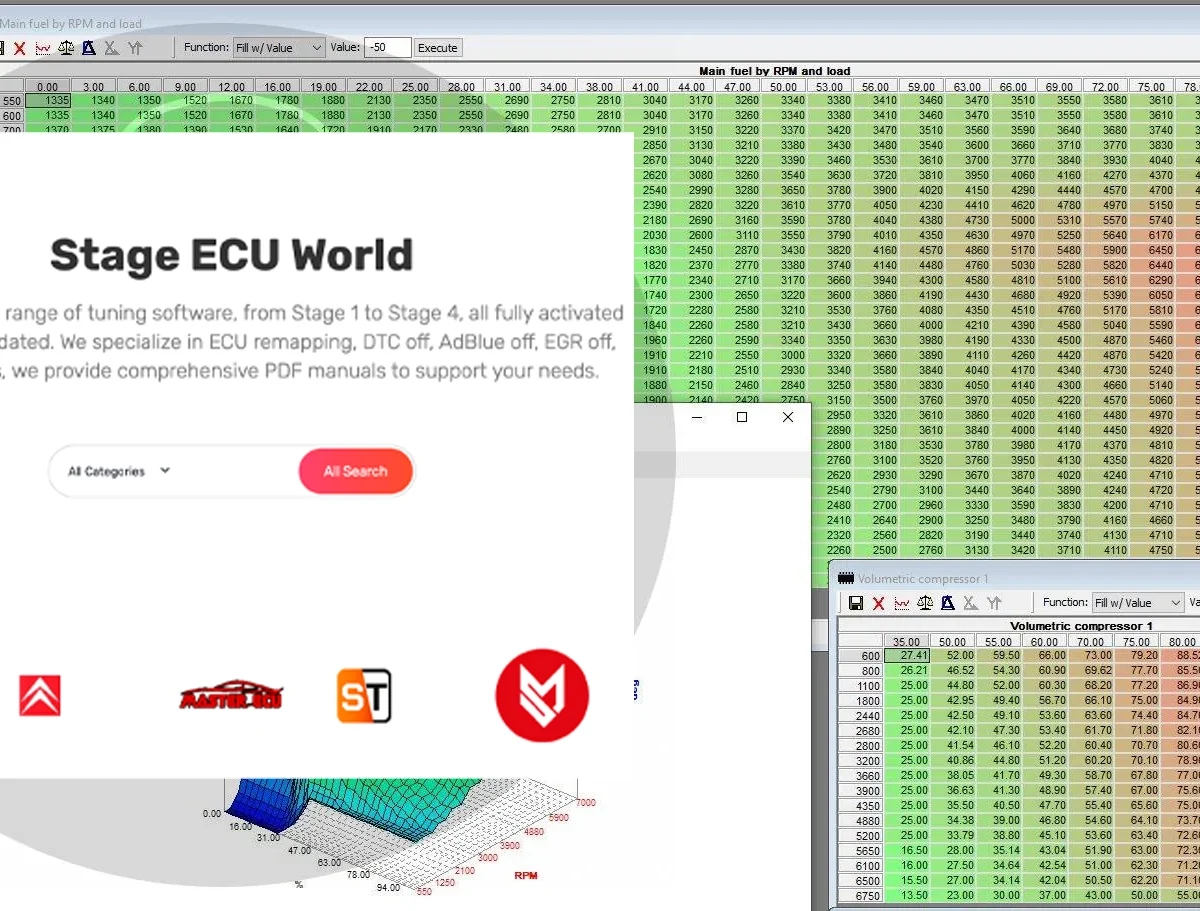The image size is (1200, 911).
Task: Click the All Search button
Action: [x=355, y=471]
